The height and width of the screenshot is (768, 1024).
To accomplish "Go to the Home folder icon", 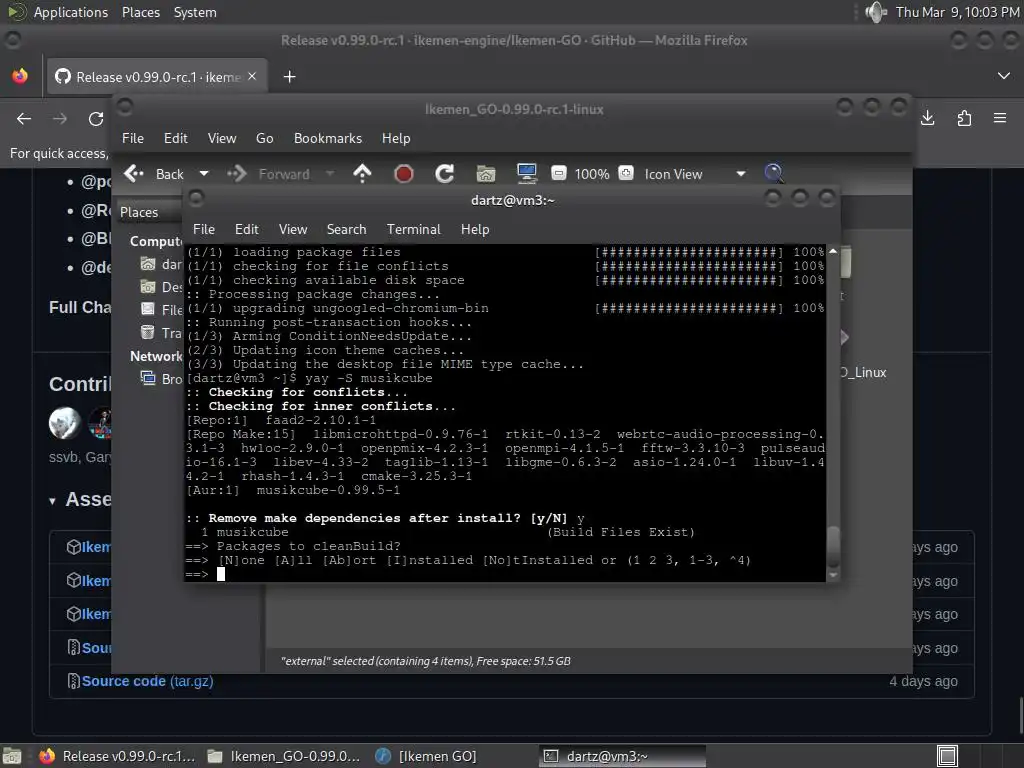I will tap(486, 174).
